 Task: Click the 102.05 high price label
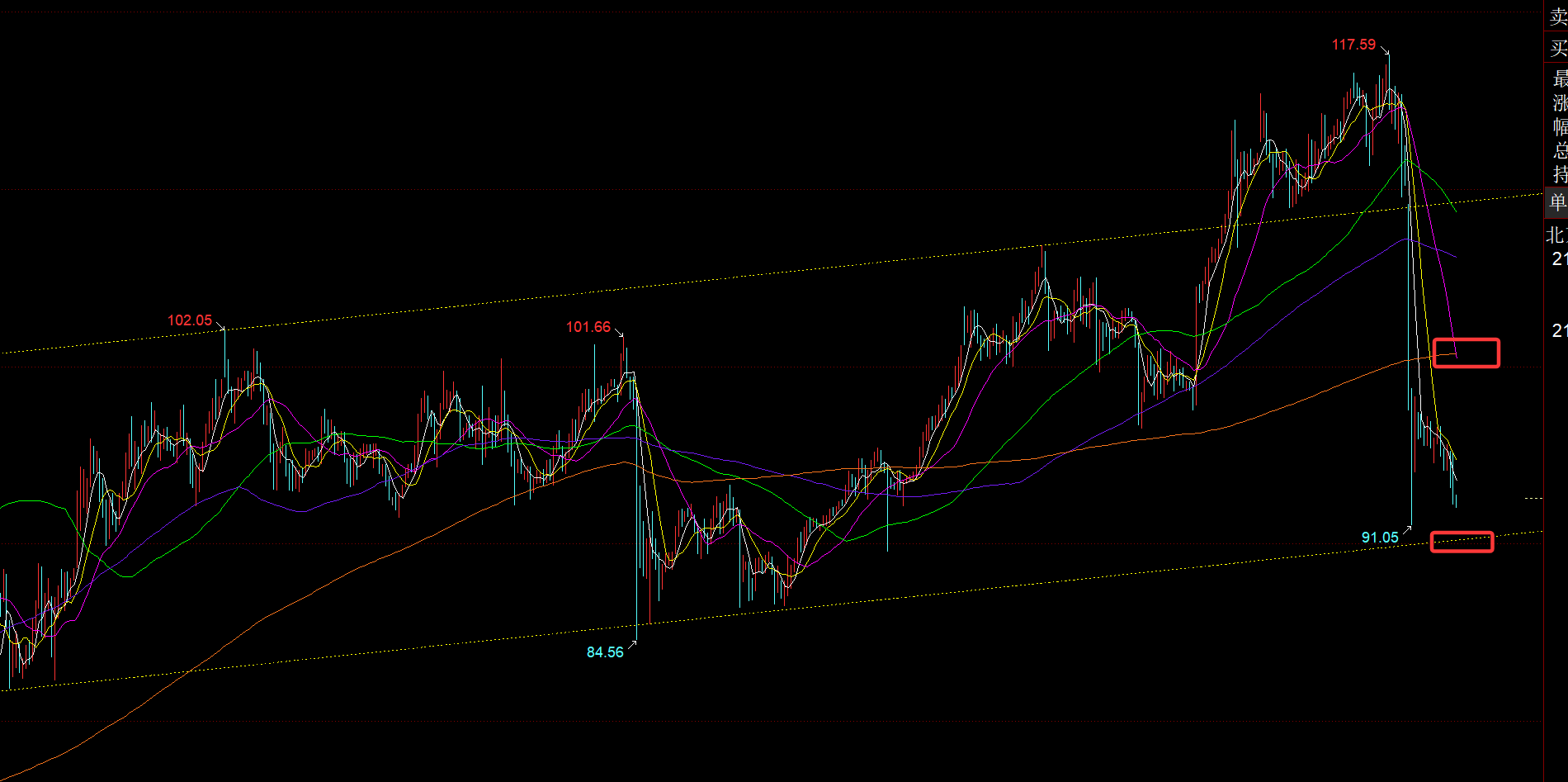(190, 320)
